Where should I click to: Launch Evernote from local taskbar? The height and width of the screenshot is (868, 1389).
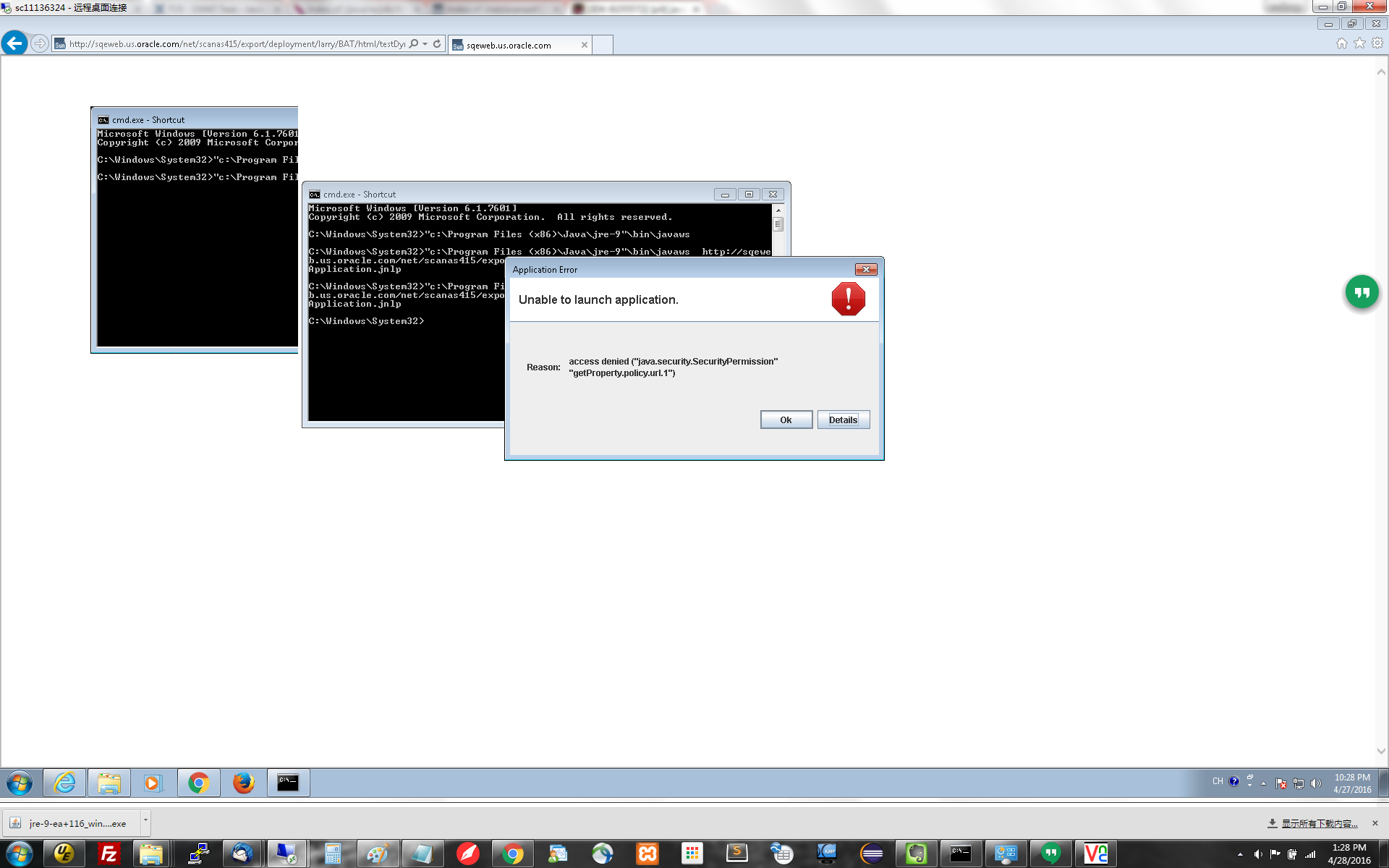pos(916,854)
